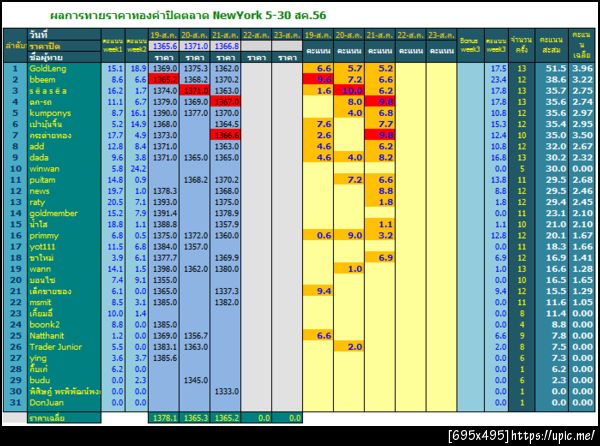This screenshot has width=600, height=446.
Task: Select the bbeem name cell
Action: [64, 80]
